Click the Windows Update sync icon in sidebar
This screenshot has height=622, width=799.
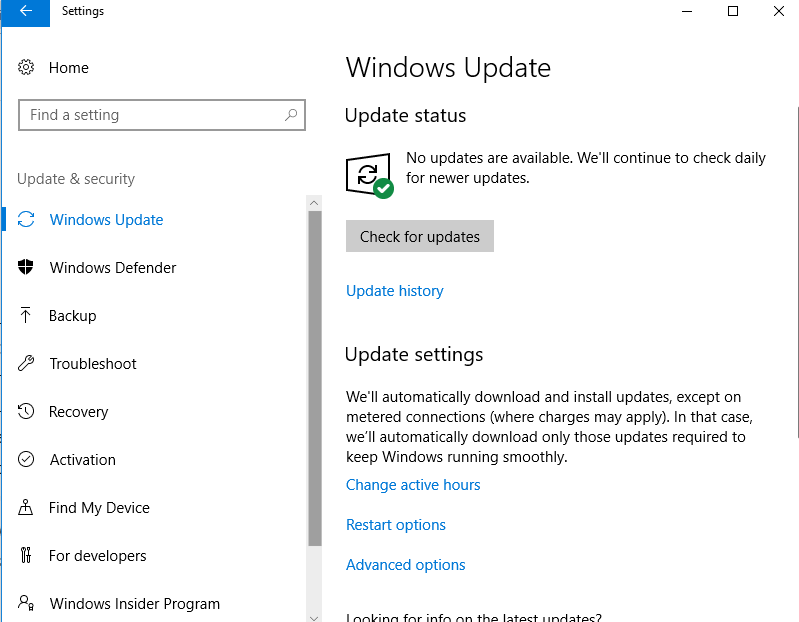point(26,220)
